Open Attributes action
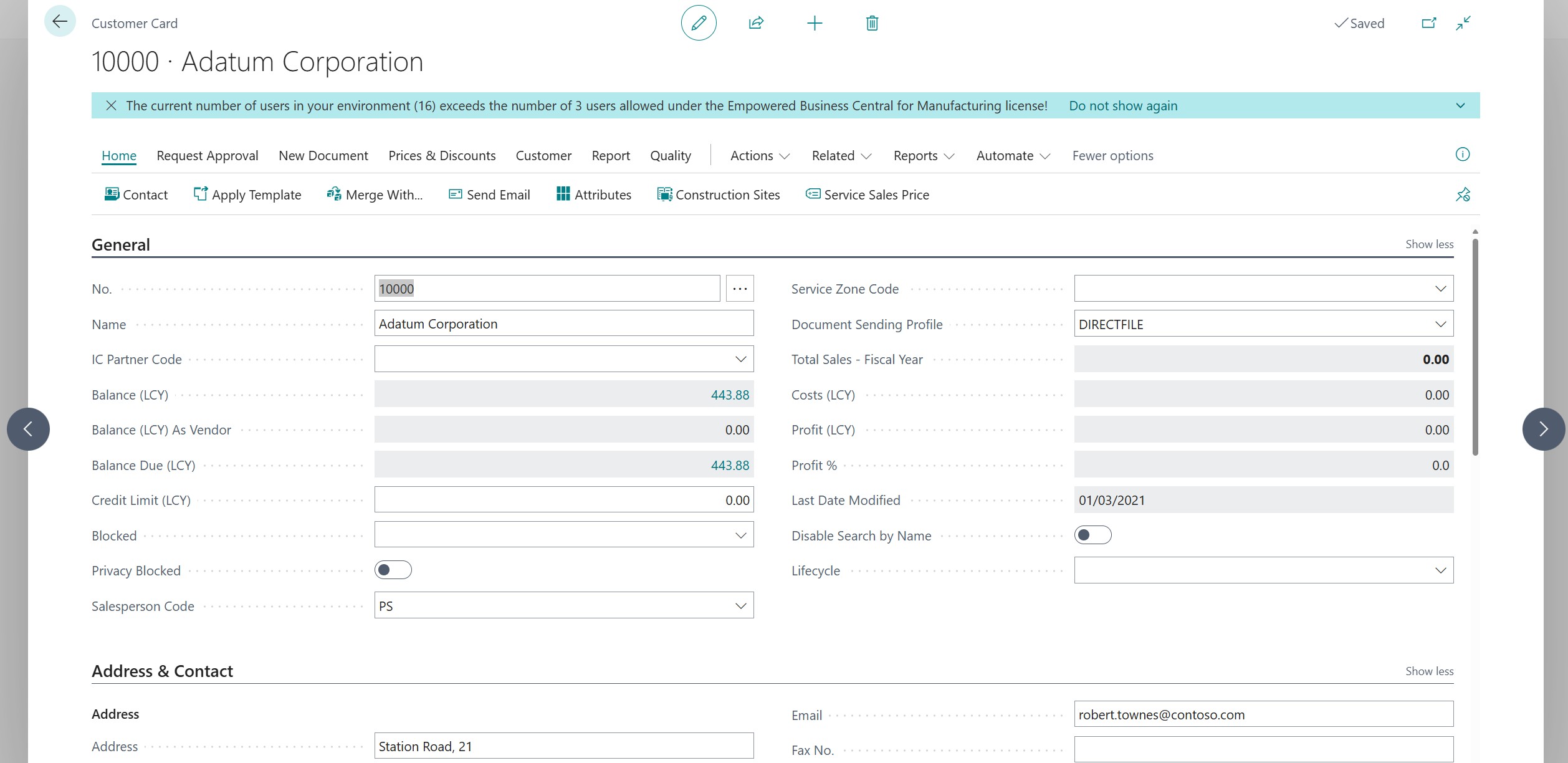This screenshot has height=763, width=1568. click(x=593, y=194)
